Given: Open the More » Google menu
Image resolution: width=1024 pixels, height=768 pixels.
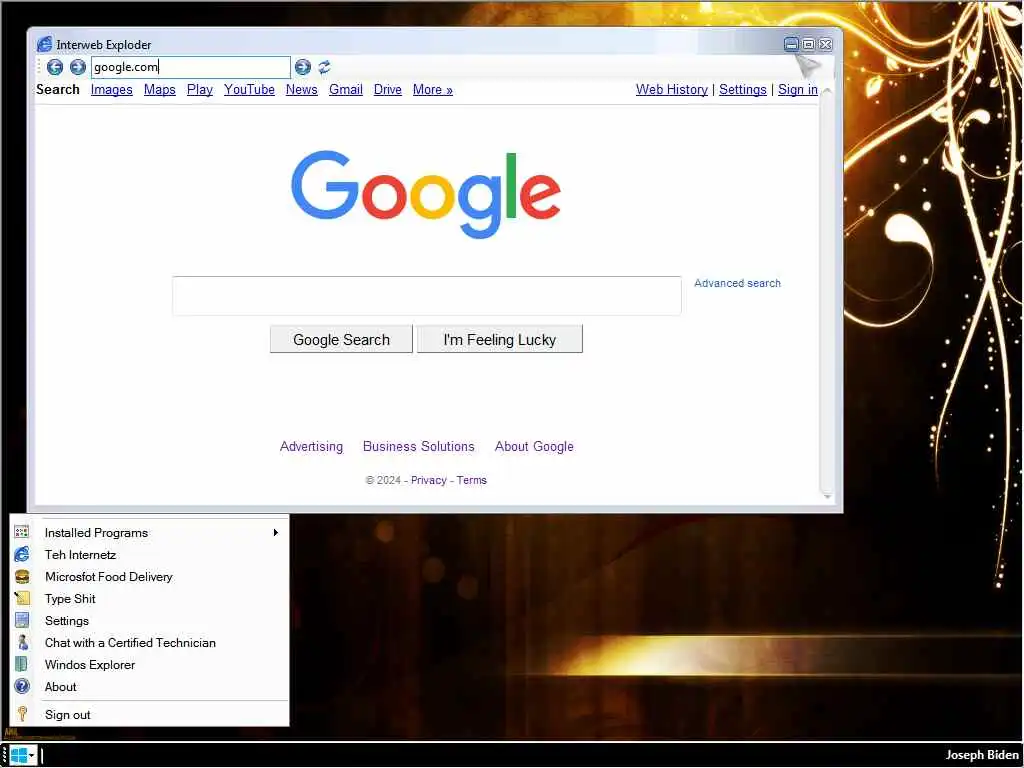Looking at the screenshot, I should [432, 89].
